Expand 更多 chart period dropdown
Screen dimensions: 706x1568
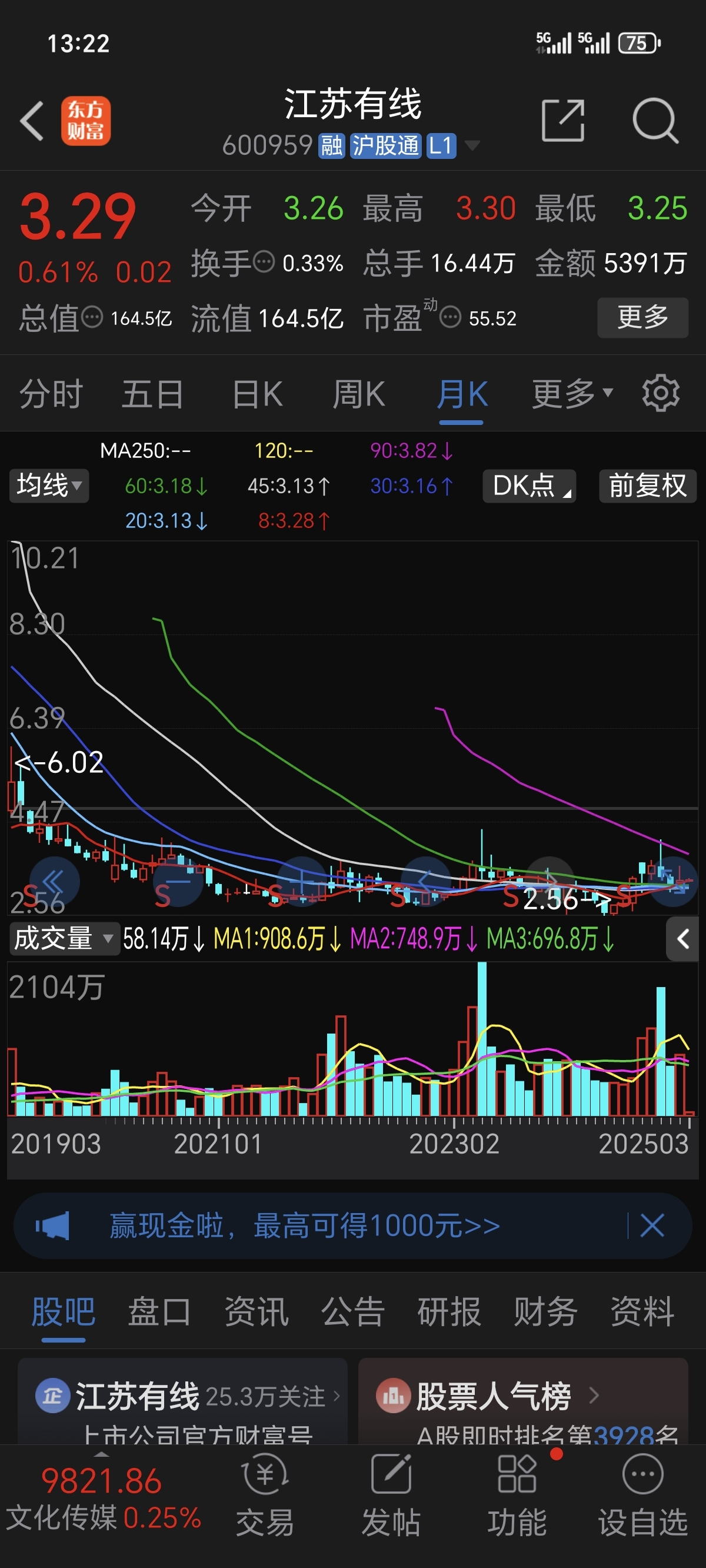pyautogui.click(x=572, y=394)
